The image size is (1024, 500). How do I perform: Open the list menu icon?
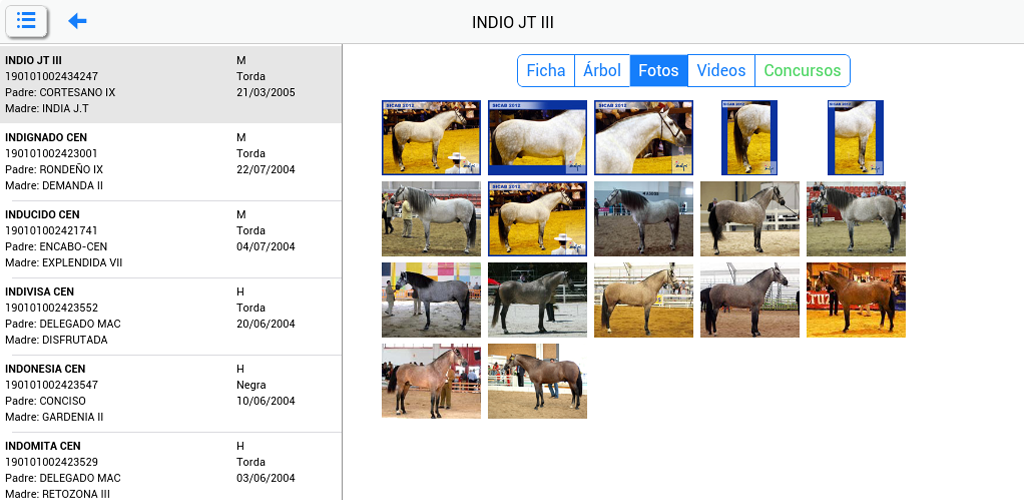pos(26,20)
